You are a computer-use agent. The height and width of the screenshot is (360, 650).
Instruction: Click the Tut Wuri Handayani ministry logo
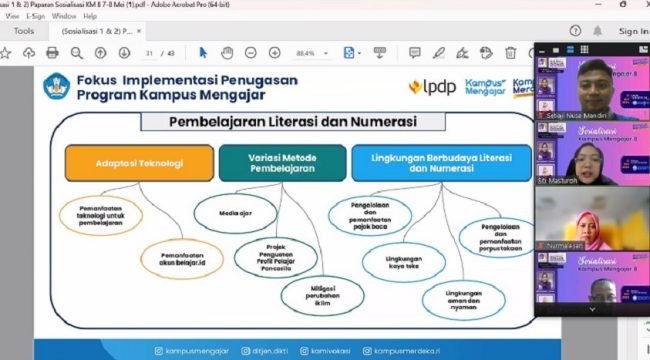coord(56,86)
